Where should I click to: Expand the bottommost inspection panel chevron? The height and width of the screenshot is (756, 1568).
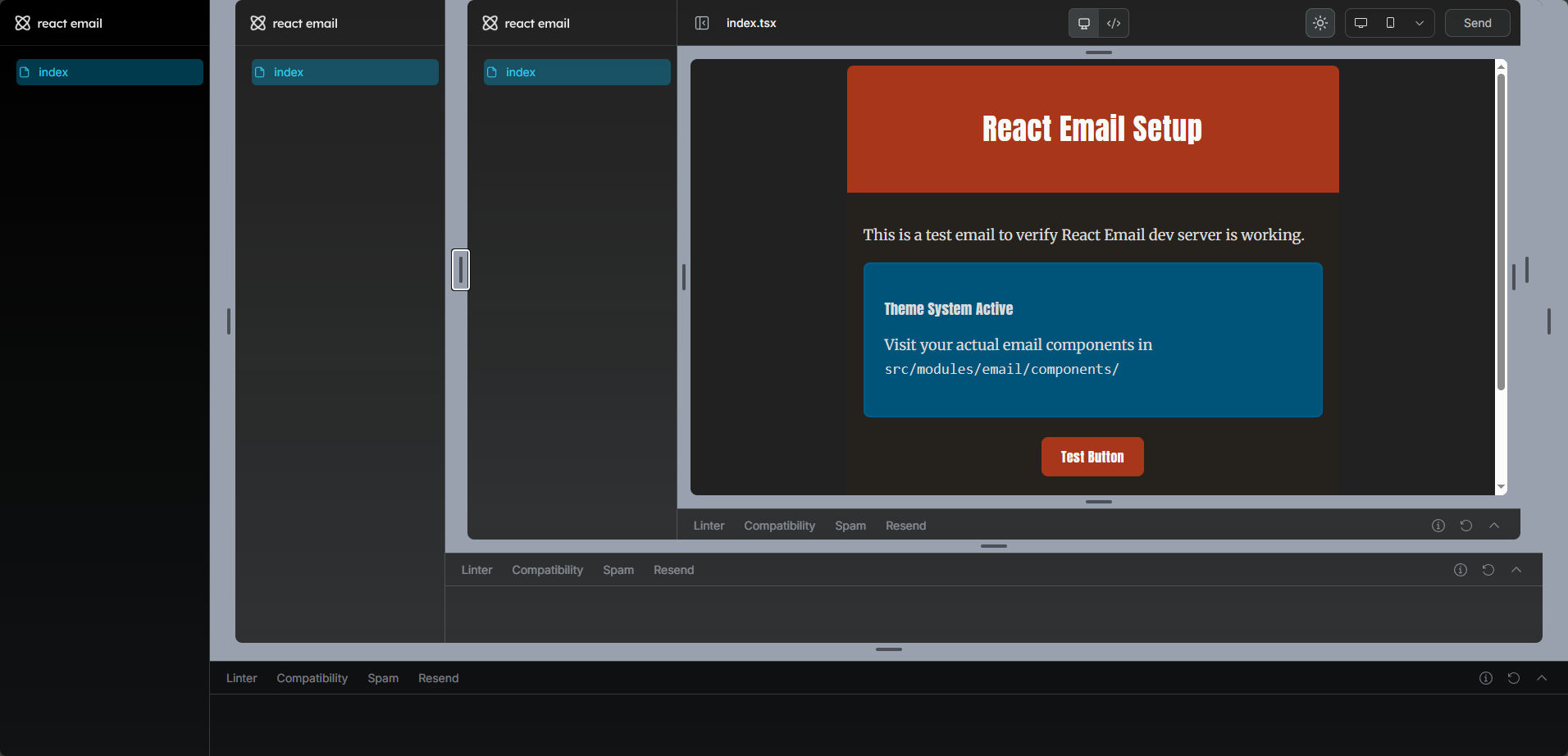point(1542,678)
